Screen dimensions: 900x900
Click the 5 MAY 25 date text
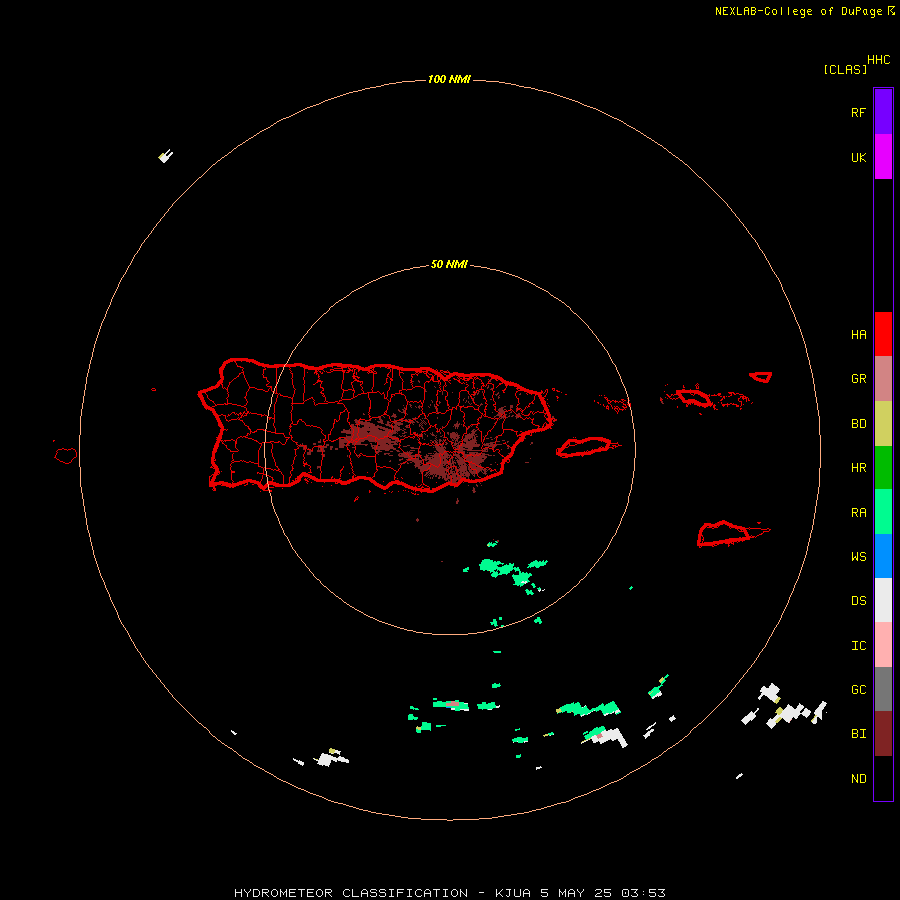point(576,893)
